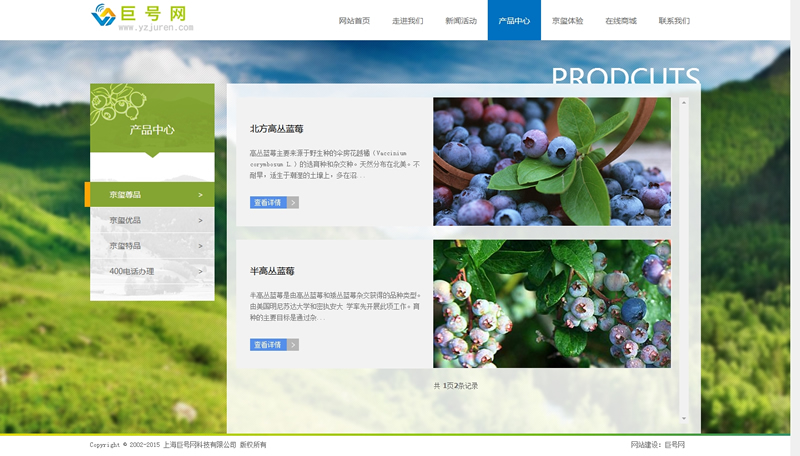
Task: Open 联系我们 in top menu
Action: [674, 20]
